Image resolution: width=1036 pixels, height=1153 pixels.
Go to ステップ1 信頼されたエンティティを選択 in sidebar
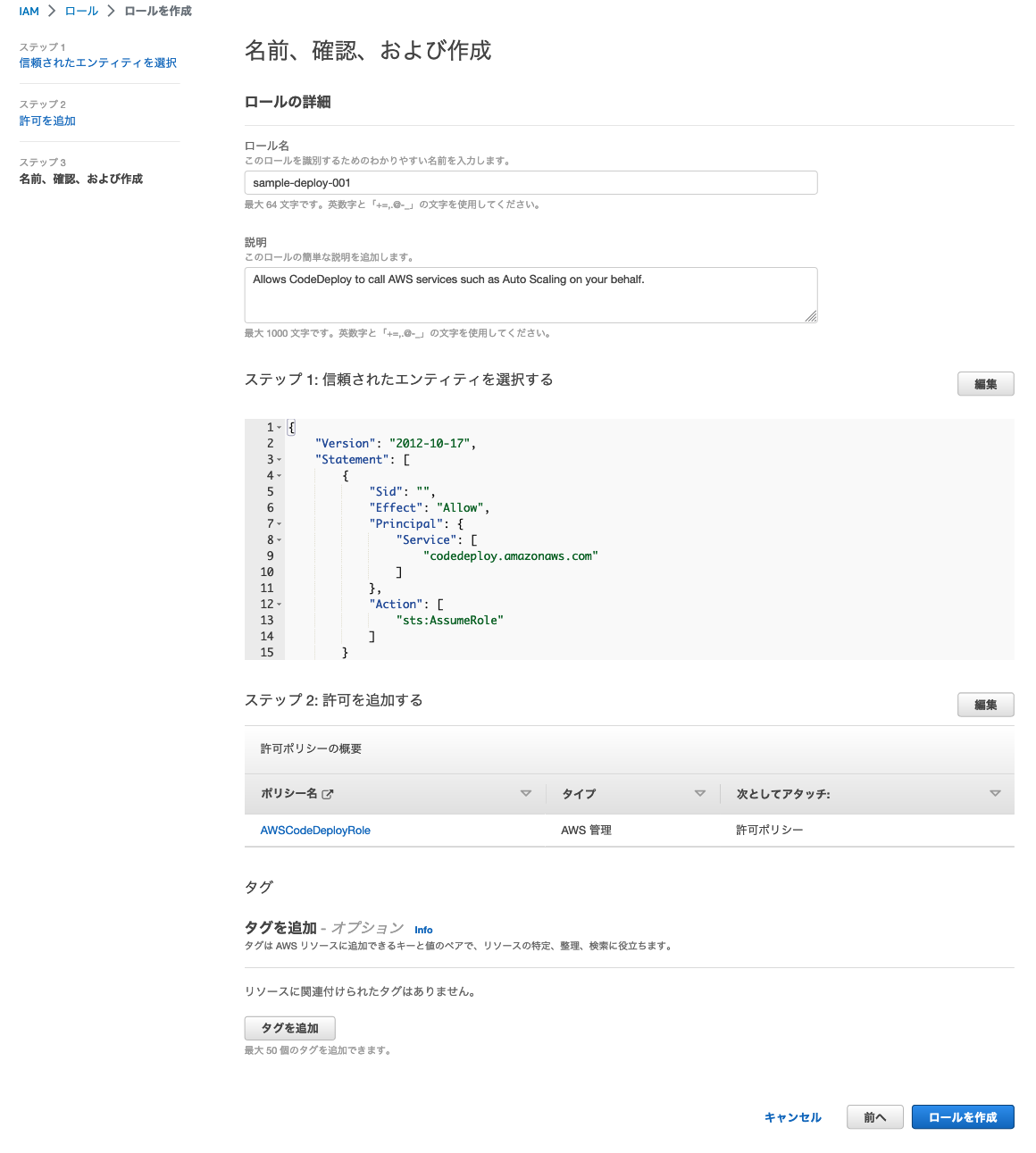pyautogui.click(x=98, y=63)
